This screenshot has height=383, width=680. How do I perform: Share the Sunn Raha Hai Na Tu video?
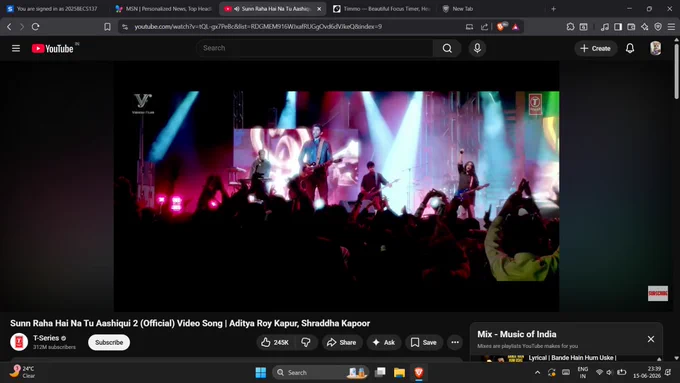pyautogui.click(x=342, y=342)
